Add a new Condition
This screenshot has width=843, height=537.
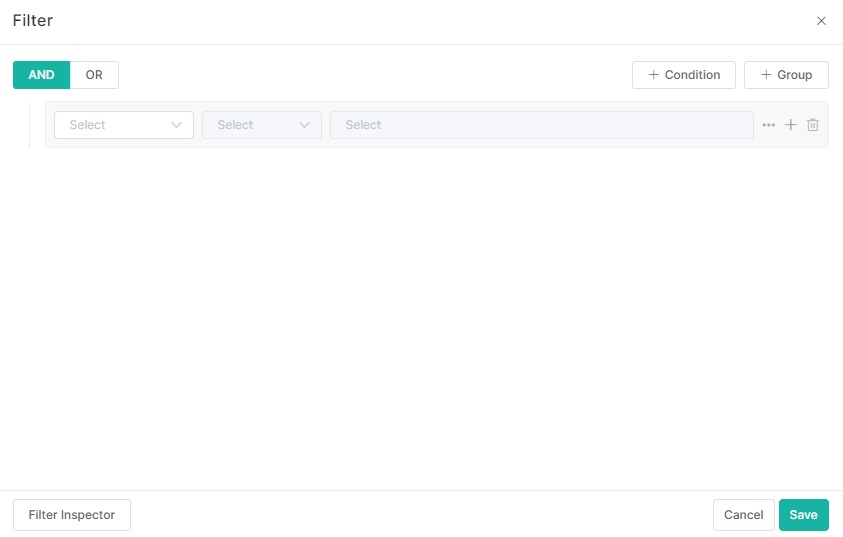684,75
